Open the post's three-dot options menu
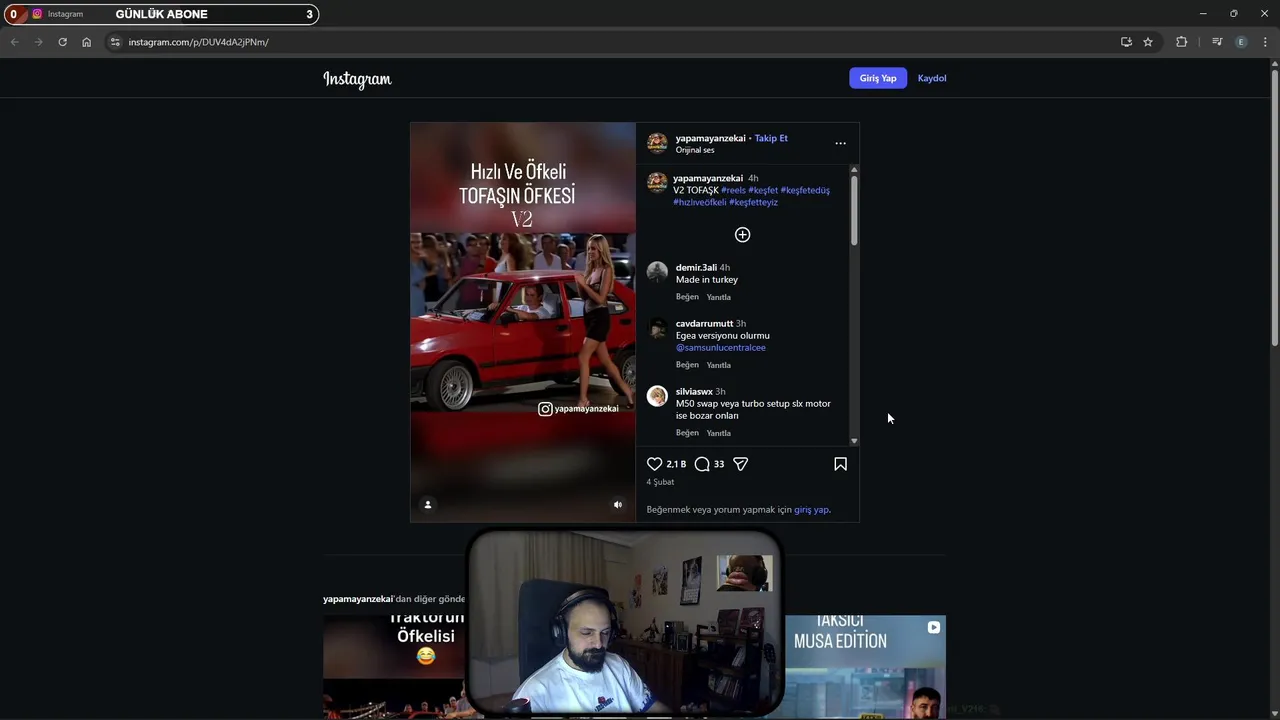The height and width of the screenshot is (720, 1280). pos(840,143)
